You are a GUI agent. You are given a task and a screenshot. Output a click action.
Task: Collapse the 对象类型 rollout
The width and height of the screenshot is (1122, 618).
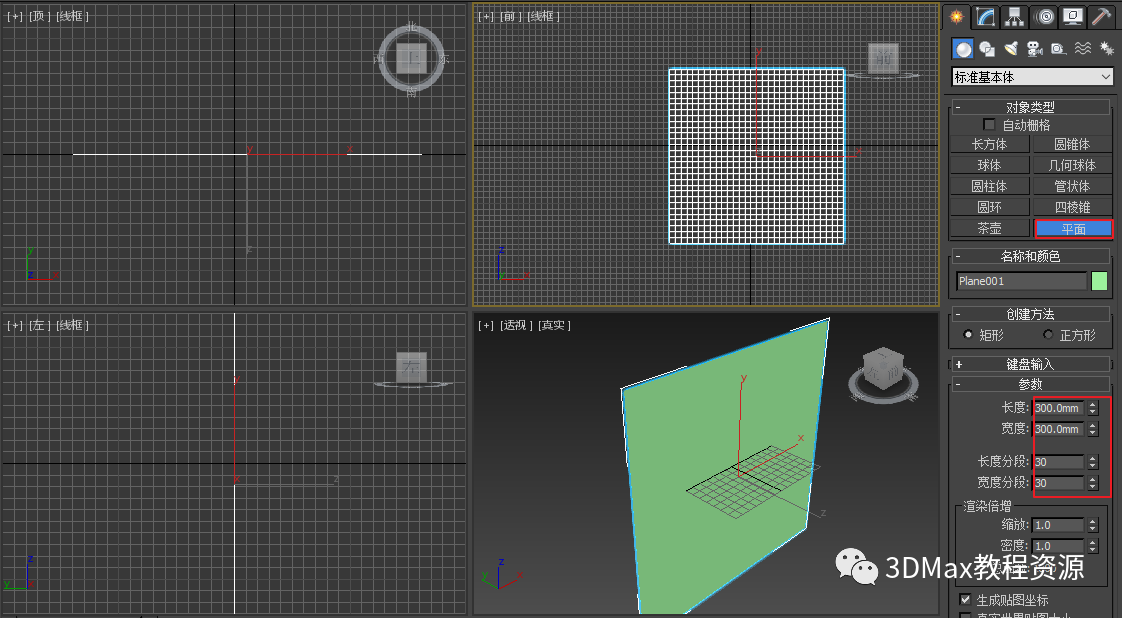pos(1030,107)
